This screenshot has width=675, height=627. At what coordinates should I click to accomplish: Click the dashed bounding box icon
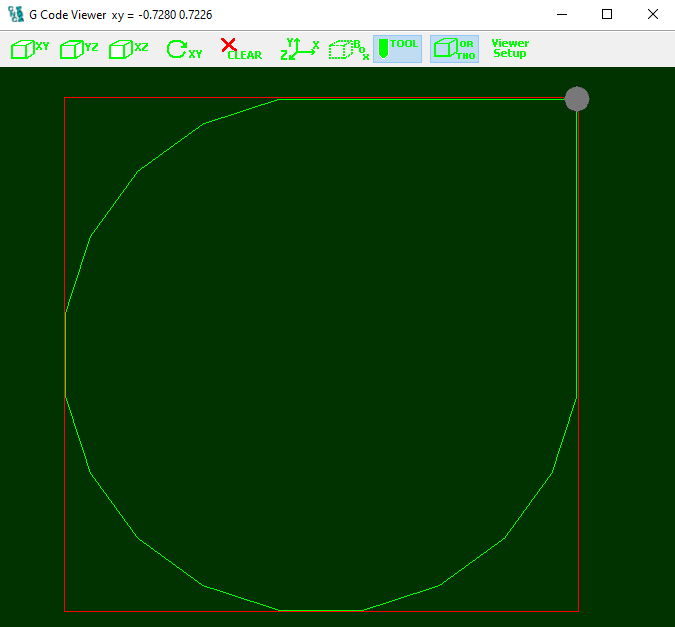click(x=349, y=49)
